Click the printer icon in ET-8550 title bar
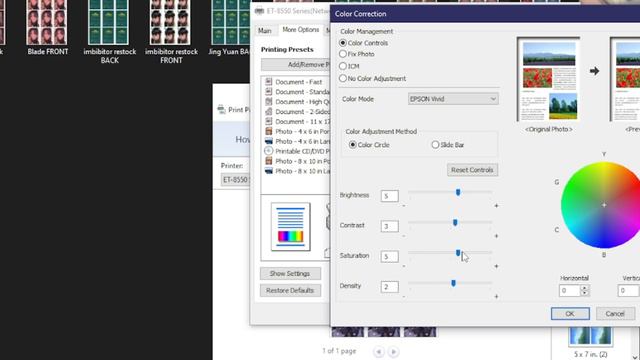Image resolution: width=640 pixels, height=360 pixels. (x=259, y=11)
